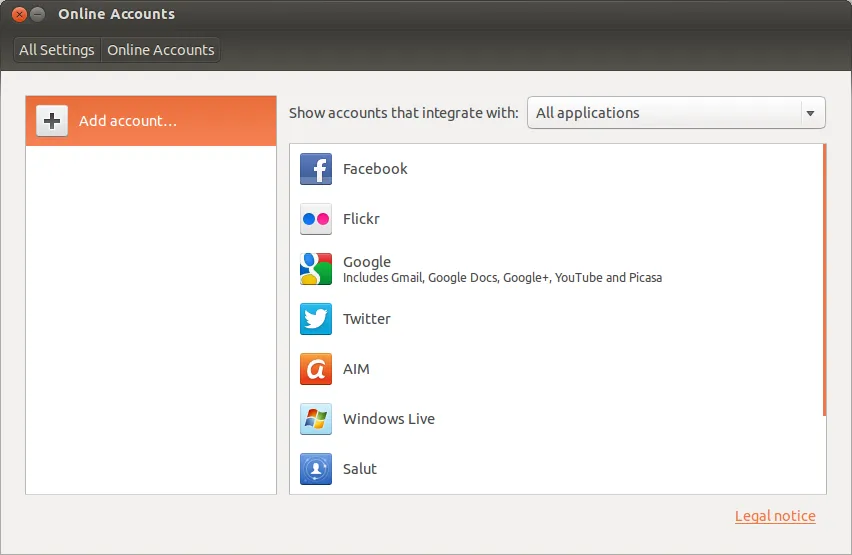Click the blue Salut icon
The image size is (852, 555).
[316, 468]
